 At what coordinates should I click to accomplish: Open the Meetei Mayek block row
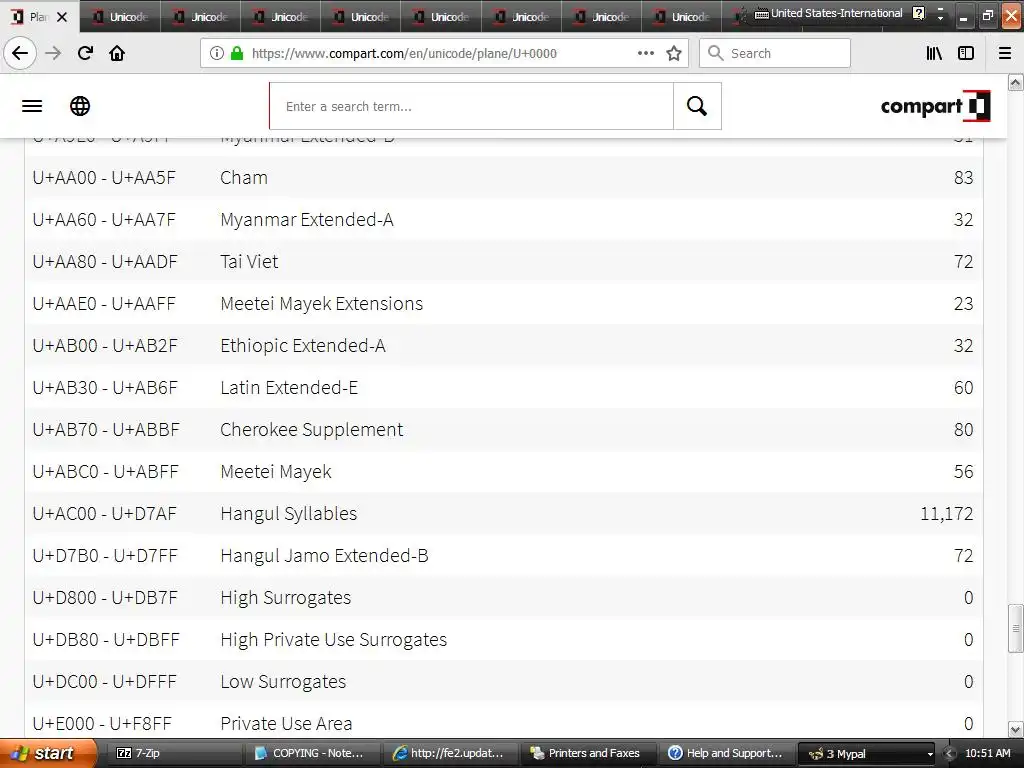(504, 472)
